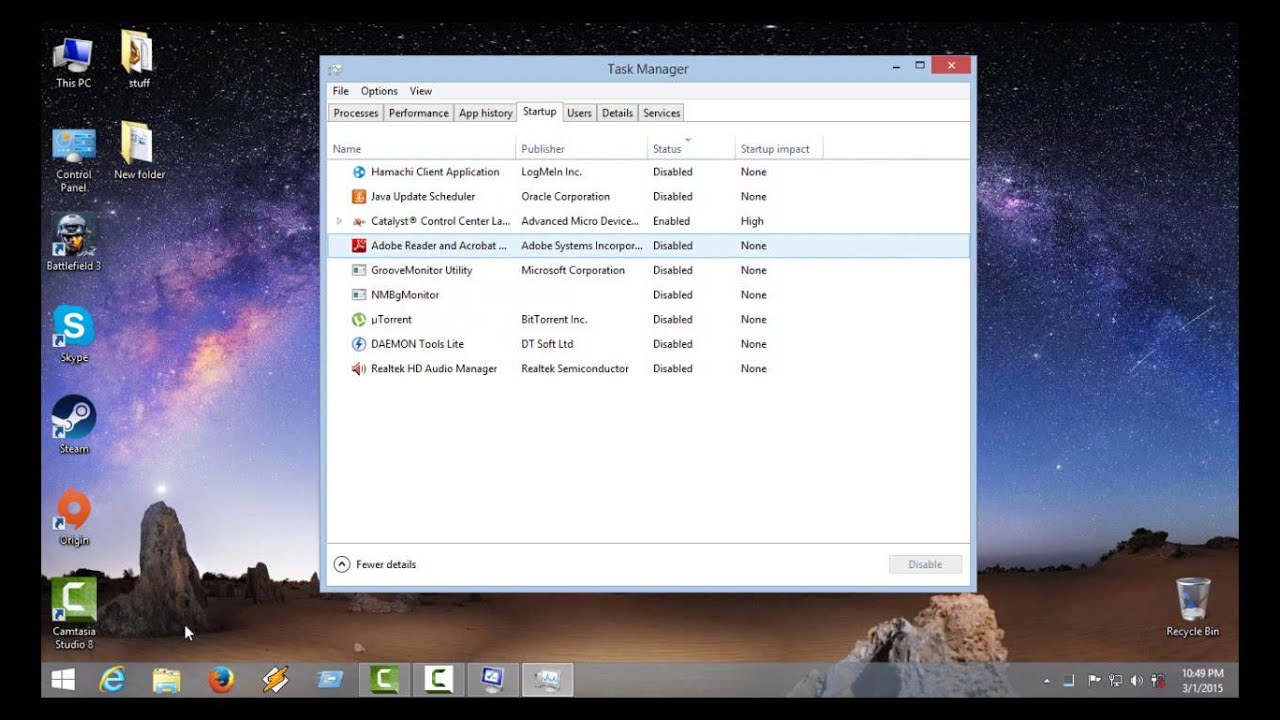The image size is (1280, 720).
Task: Expand the Catalyst Control Center entry
Action: pyautogui.click(x=339, y=221)
